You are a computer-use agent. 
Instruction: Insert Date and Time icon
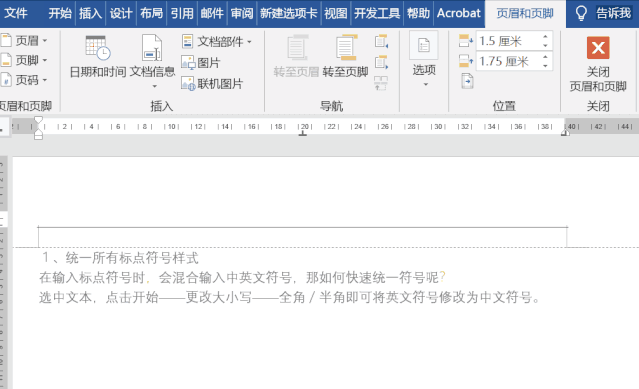(98, 48)
